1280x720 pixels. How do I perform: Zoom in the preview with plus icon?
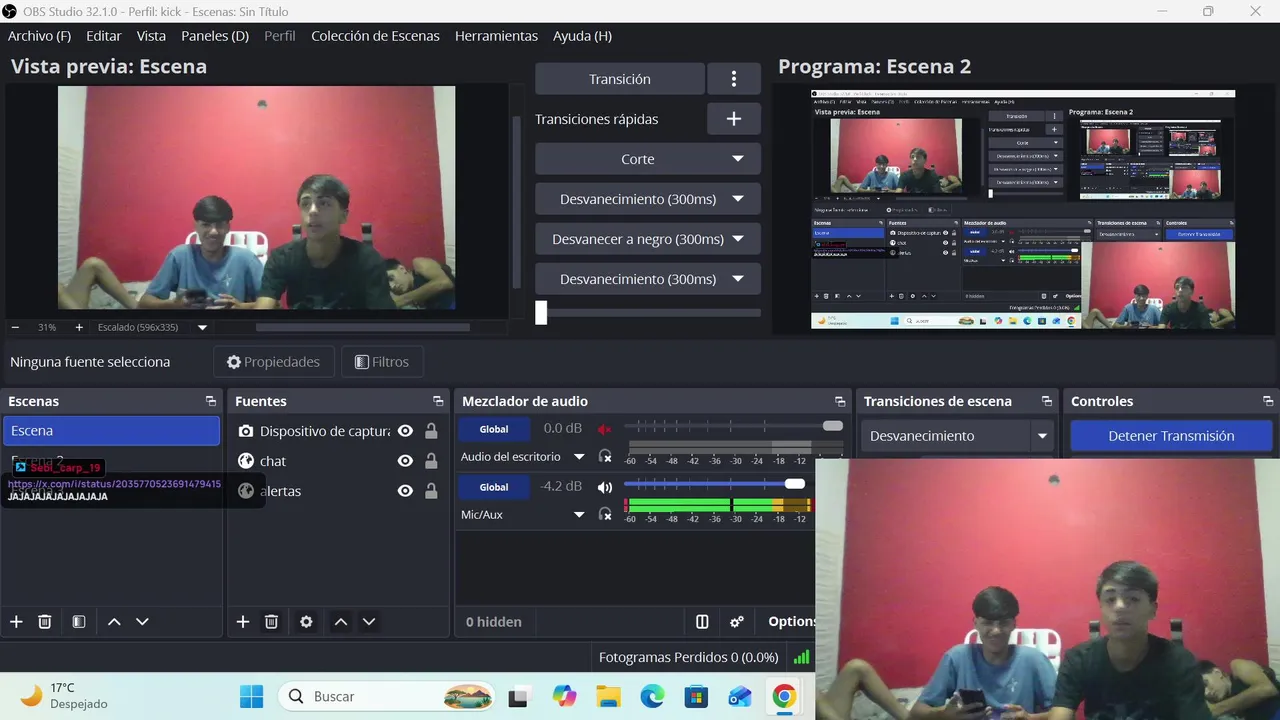coord(79,327)
